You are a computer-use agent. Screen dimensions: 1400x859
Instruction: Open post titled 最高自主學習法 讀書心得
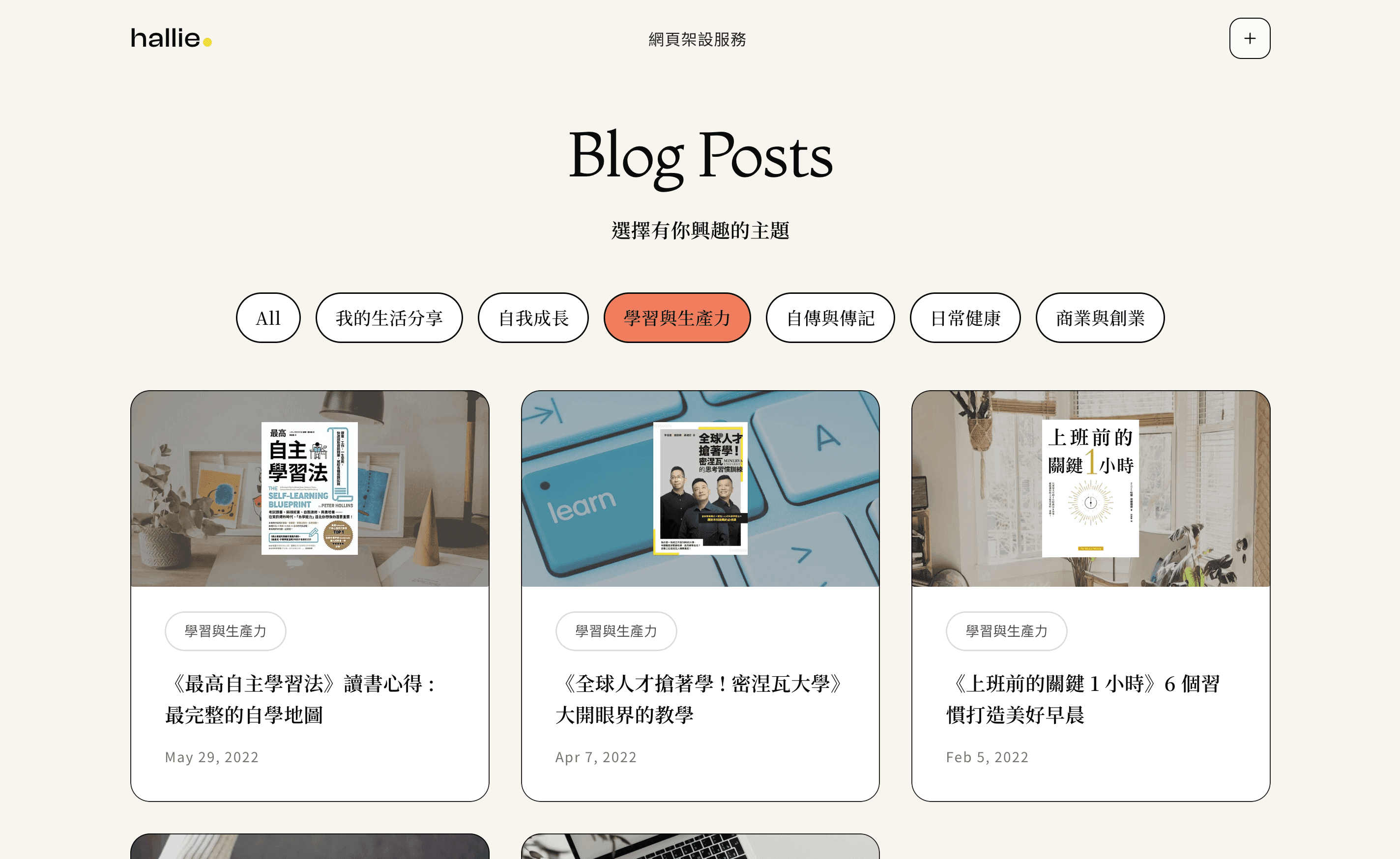pyautogui.click(x=301, y=699)
